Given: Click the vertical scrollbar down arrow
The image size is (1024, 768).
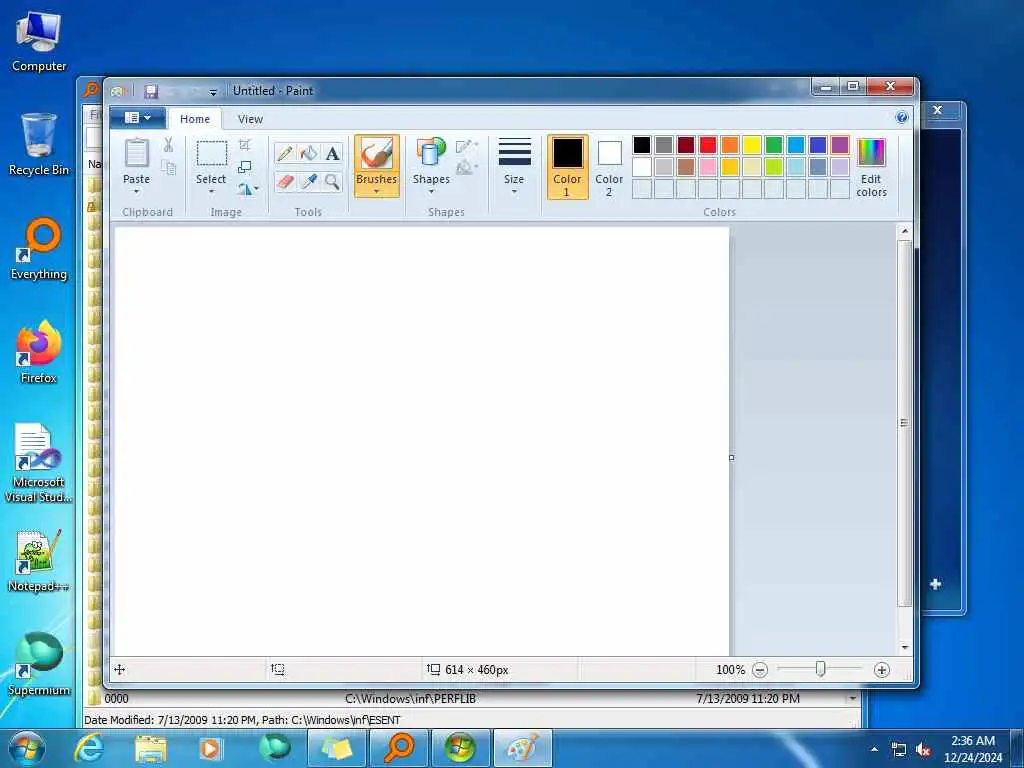Looking at the screenshot, I should point(904,647).
